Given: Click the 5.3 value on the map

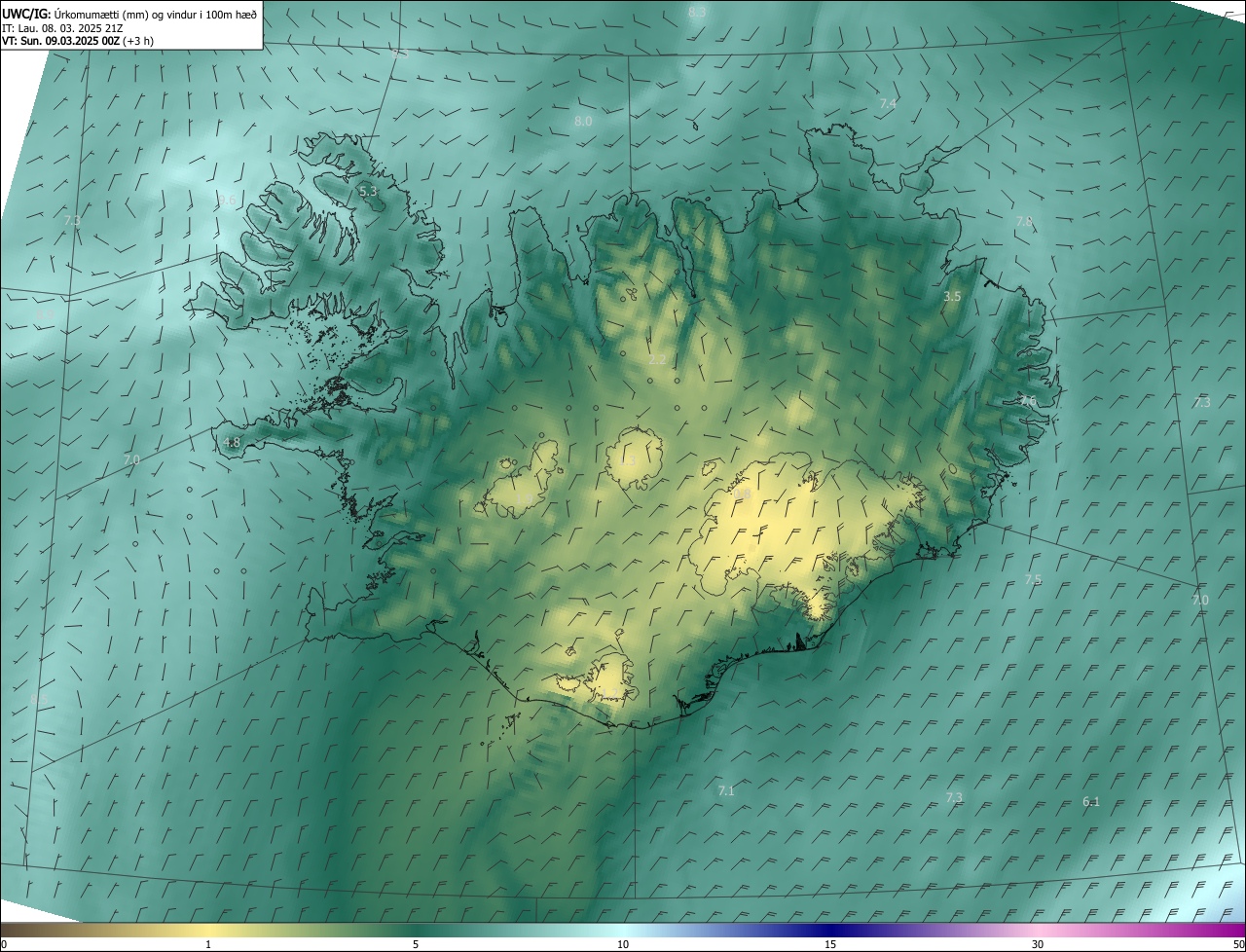Looking at the screenshot, I should click(368, 192).
